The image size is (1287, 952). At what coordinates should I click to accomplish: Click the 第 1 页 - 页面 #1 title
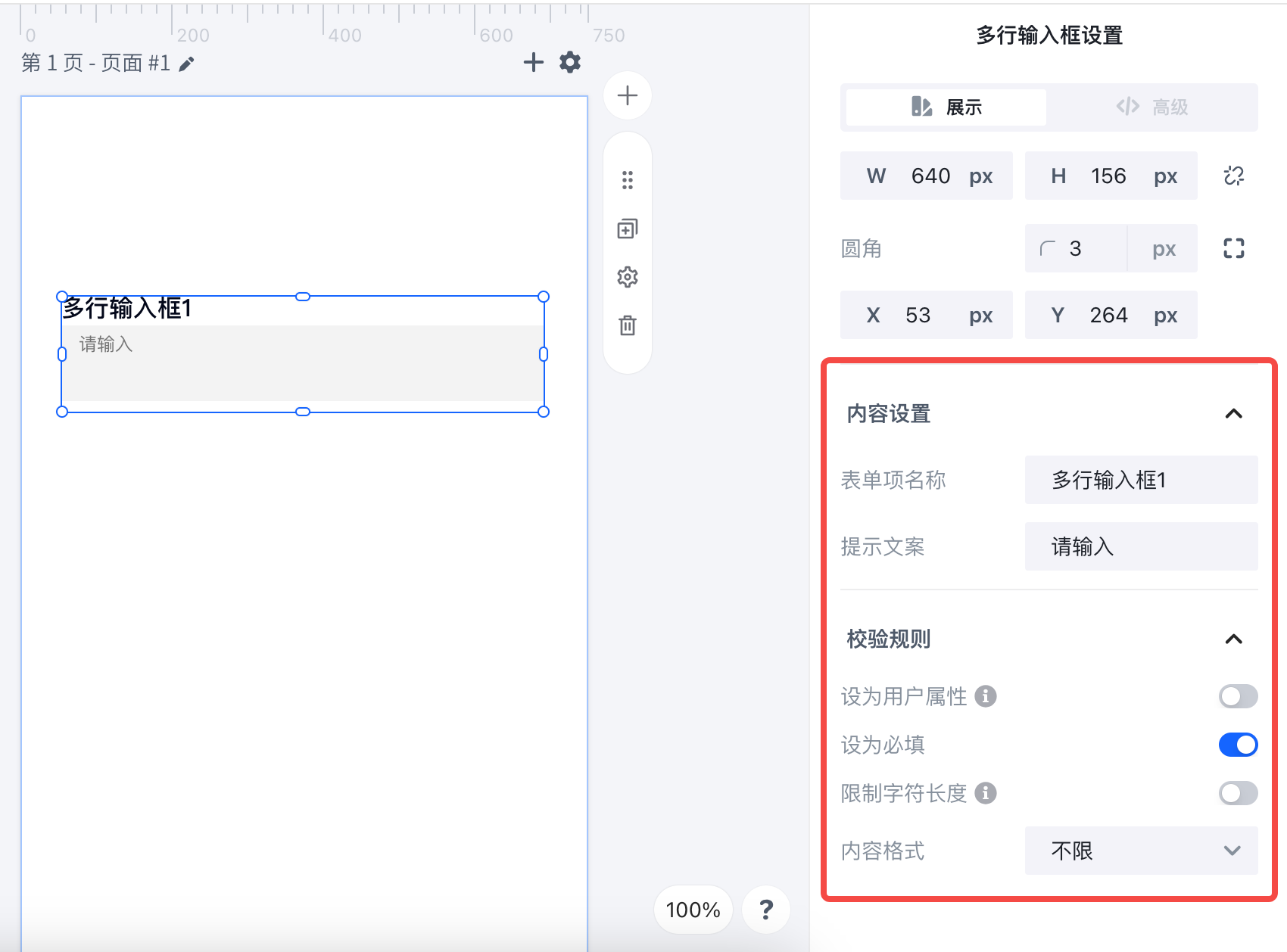[x=96, y=63]
